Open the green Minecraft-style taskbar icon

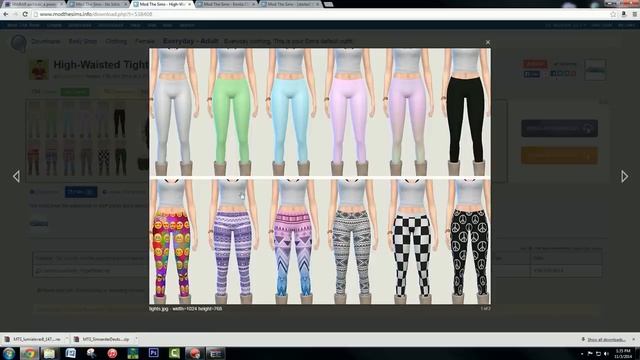click(x=133, y=353)
